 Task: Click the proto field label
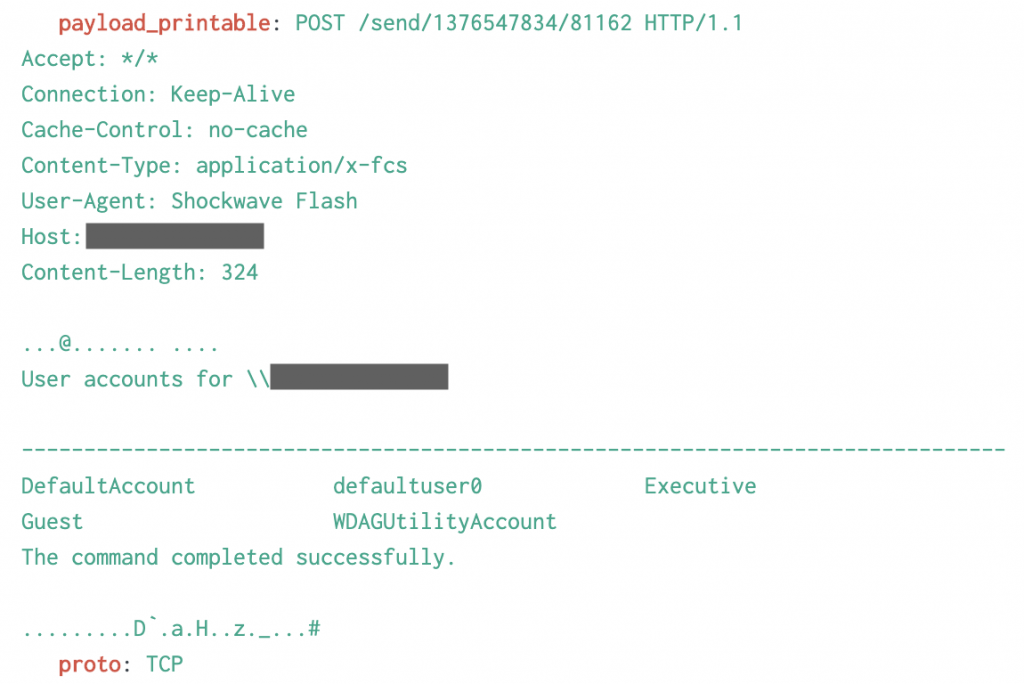point(89,664)
